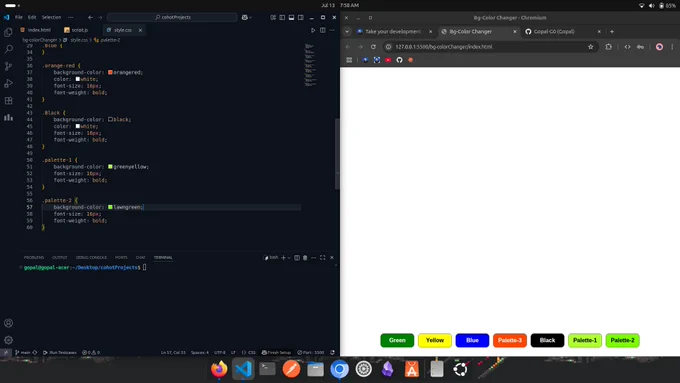This screenshot has width=680, height=383.
Task: Open terminal panel more actions ellipsis
Action: [x=314, y=258]
